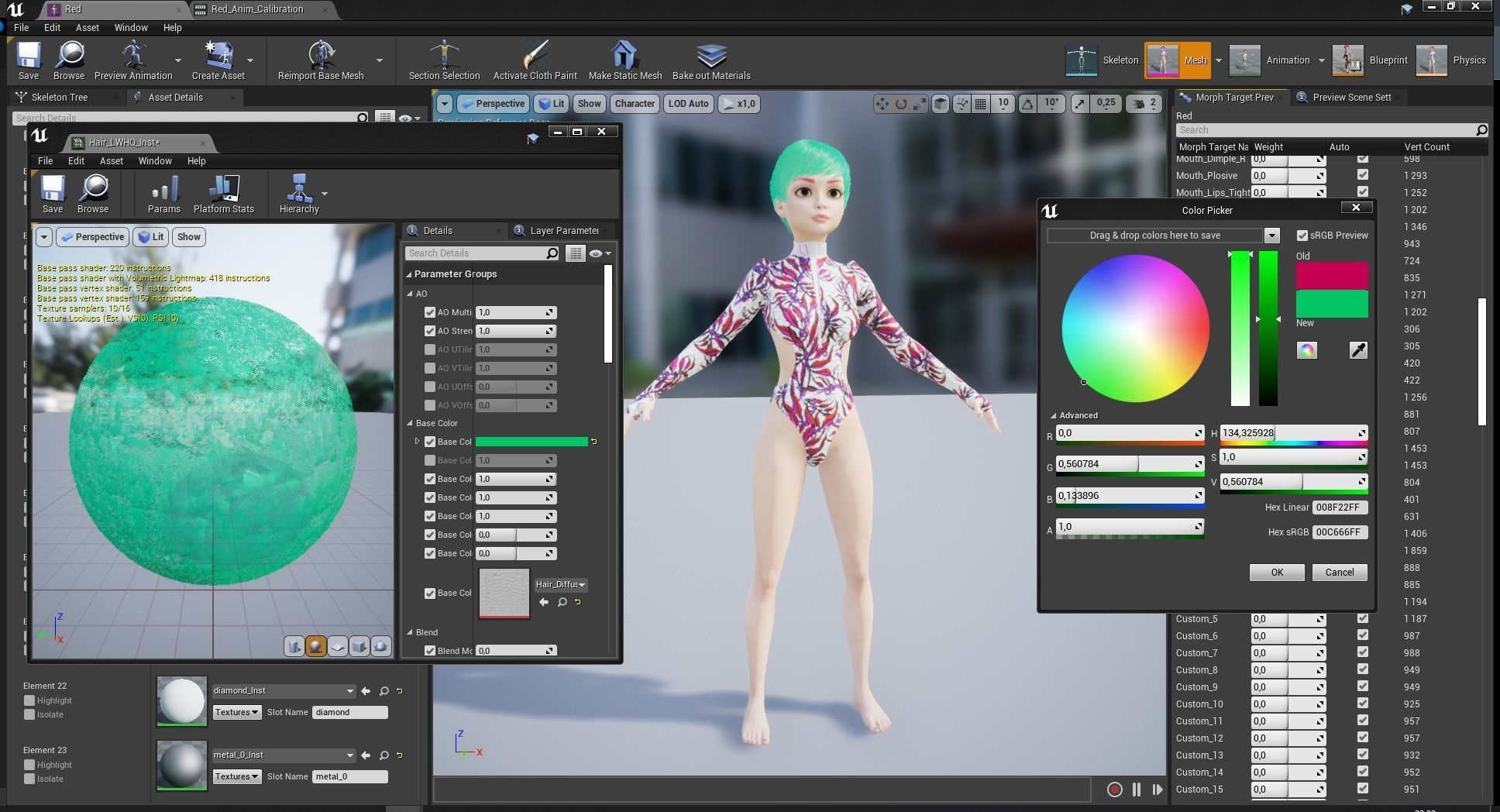The height and width of the screenshot is (812, 1500).
Task: Open Hair_Diffus texture dropdown
Action: pyautogui.click(x=561, y=584)
